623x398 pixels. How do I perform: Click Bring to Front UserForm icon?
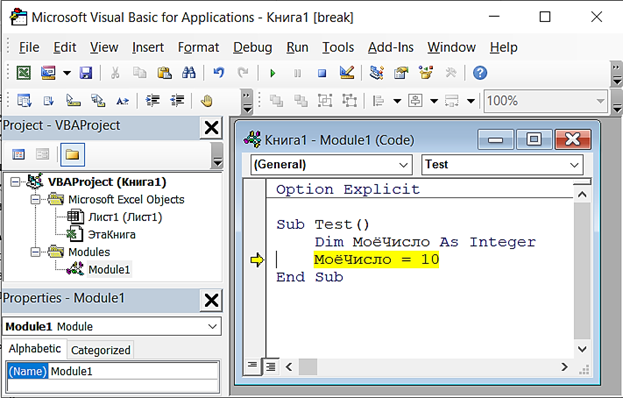[276, 101]
